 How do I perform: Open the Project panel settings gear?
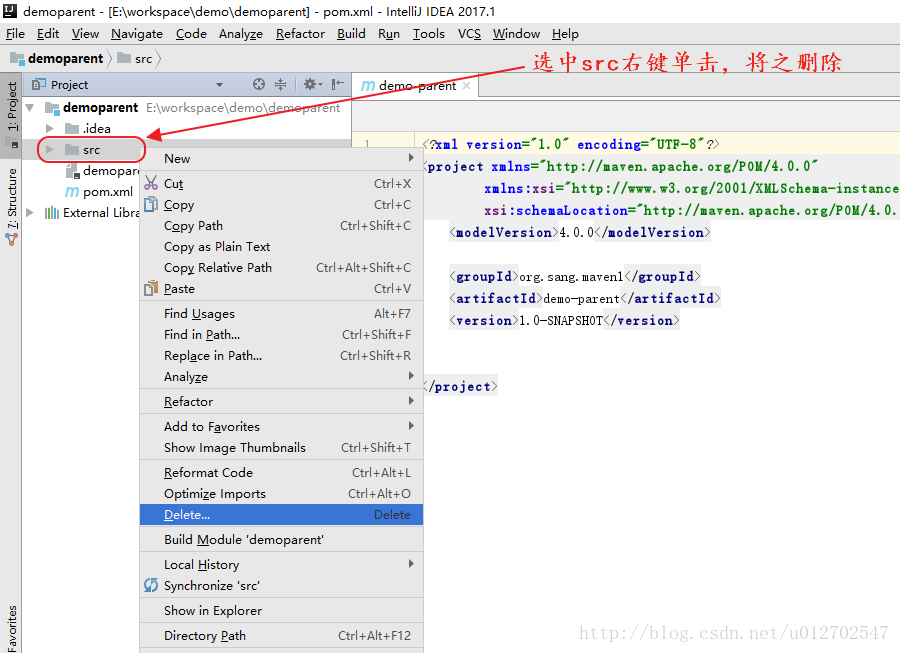310,85
